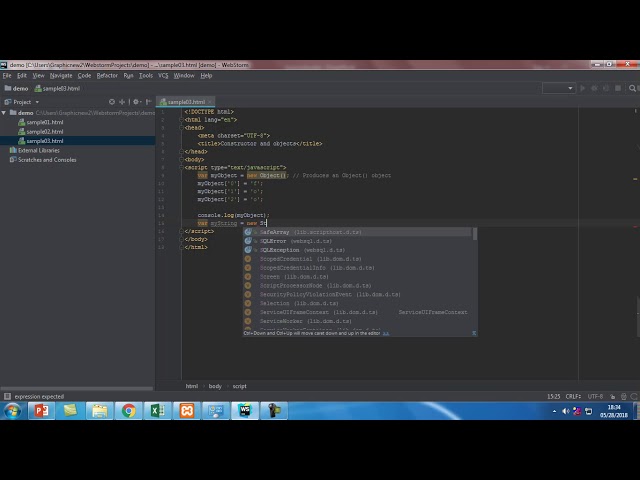Collapse the demo project folder
640x480 pixels.
(4, 113)
